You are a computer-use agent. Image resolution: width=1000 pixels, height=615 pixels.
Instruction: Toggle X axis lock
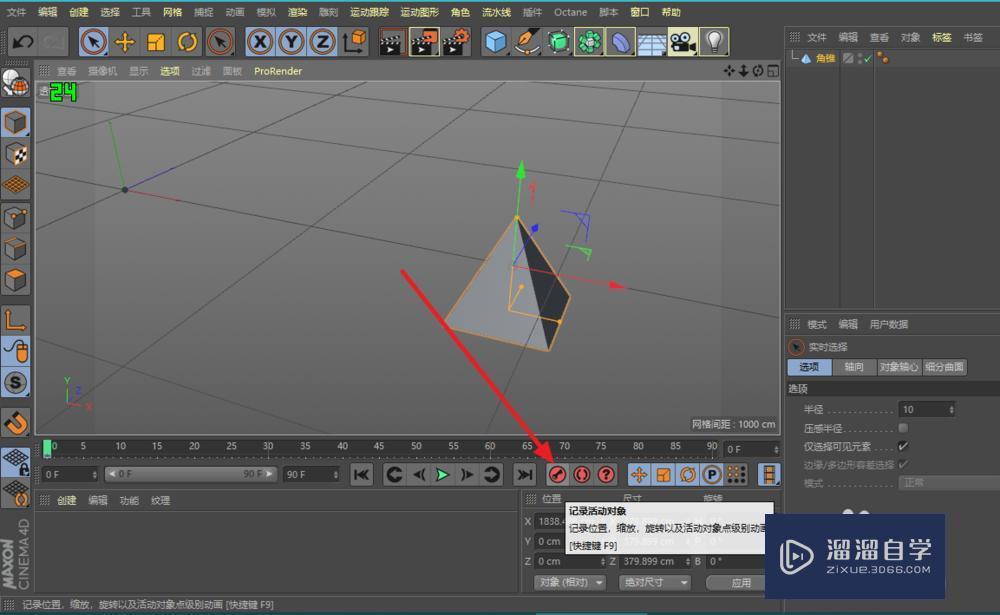coord(260,42)
